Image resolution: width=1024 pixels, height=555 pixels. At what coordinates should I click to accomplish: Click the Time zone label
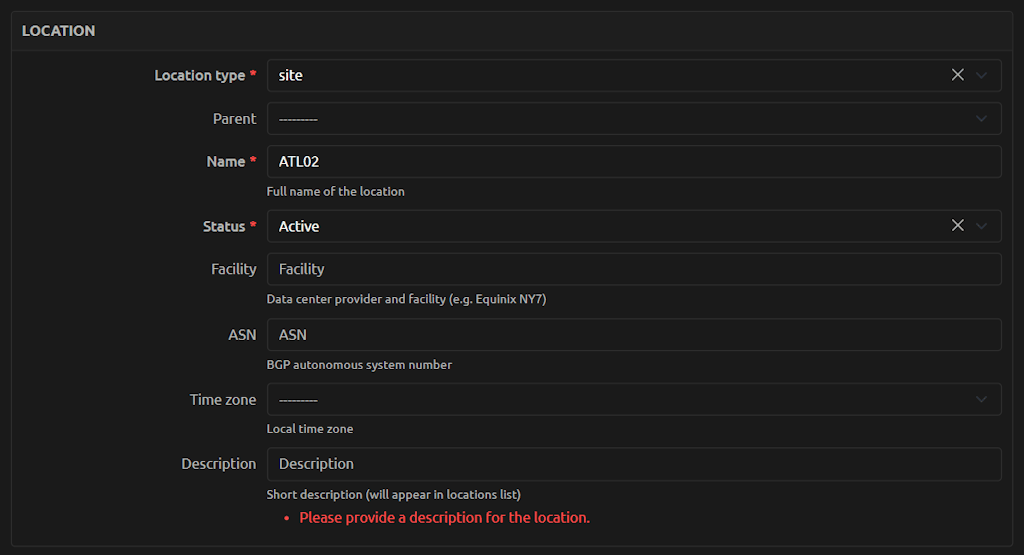tap(223, 399)
